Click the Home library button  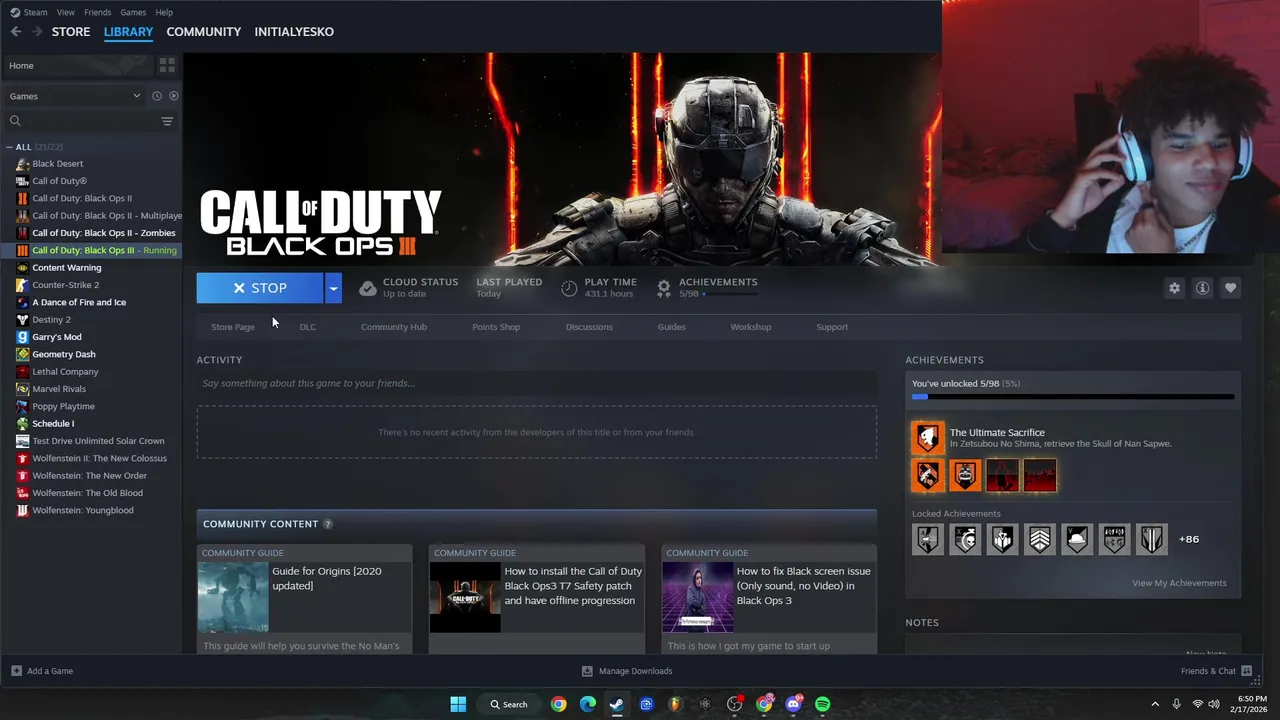pyautogui.click(x=77, y=65)
